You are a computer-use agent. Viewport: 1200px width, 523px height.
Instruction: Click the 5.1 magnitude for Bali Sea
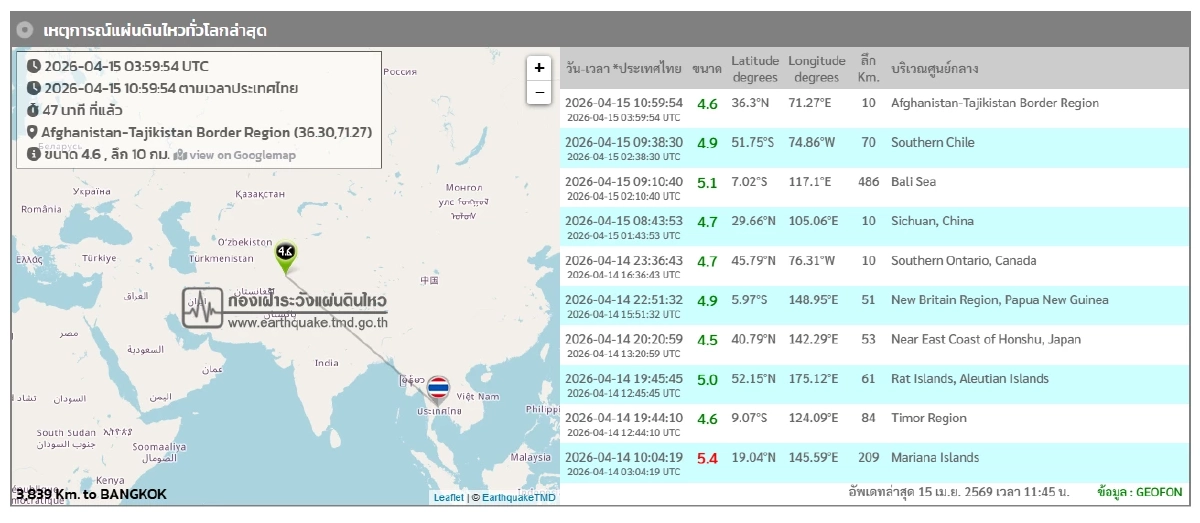[707, 183]
